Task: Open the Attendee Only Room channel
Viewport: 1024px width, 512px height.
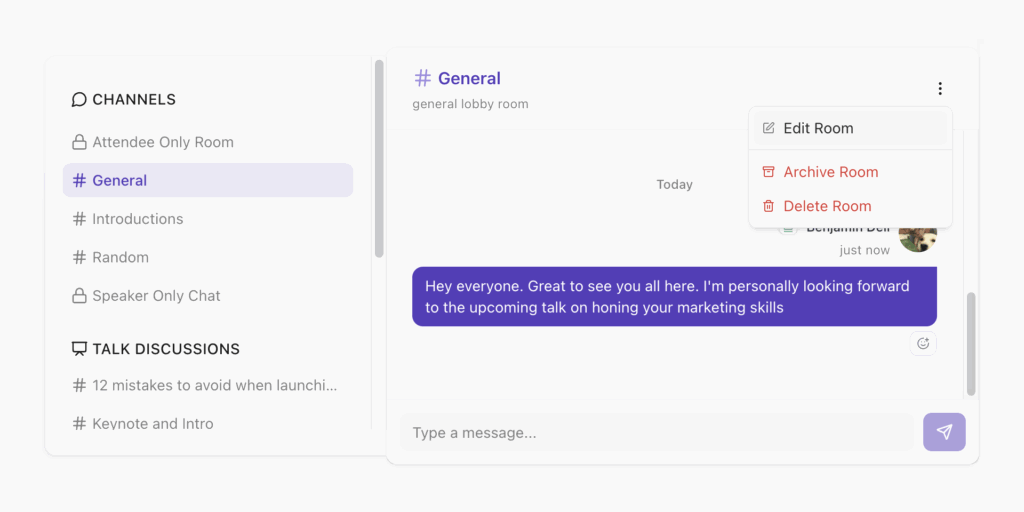Action: click(x=163, y=142)
